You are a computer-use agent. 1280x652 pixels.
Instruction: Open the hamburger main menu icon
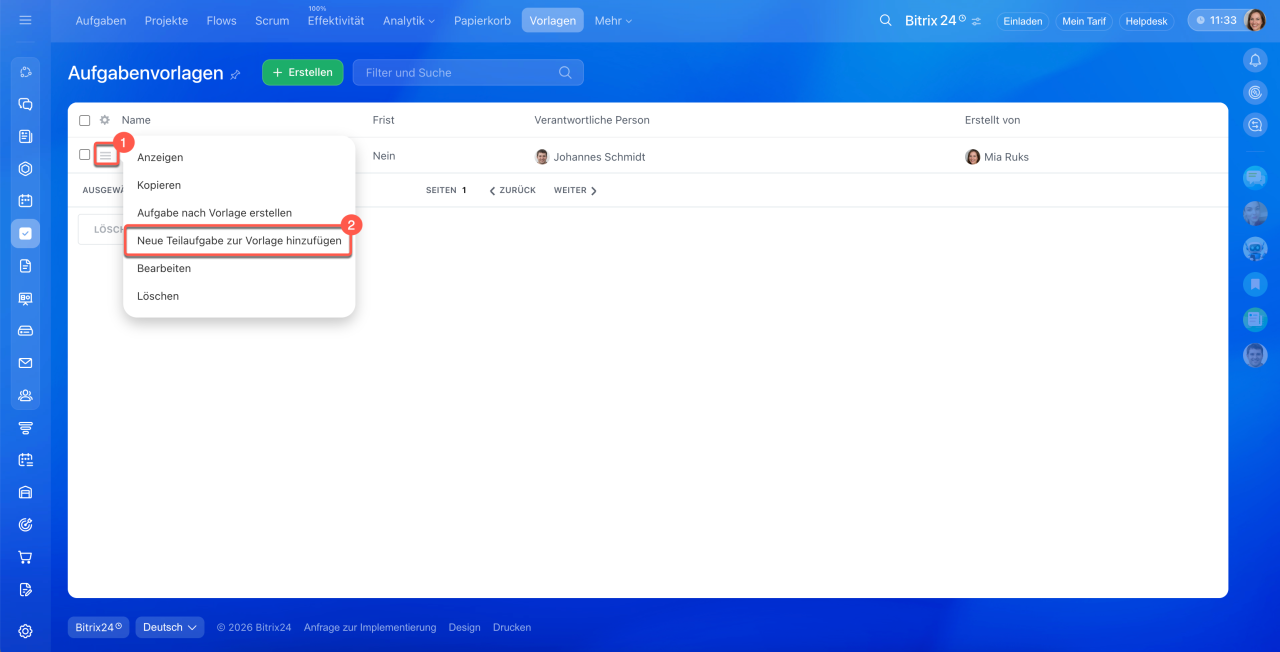pyautogui.click(x=25, y=20)
